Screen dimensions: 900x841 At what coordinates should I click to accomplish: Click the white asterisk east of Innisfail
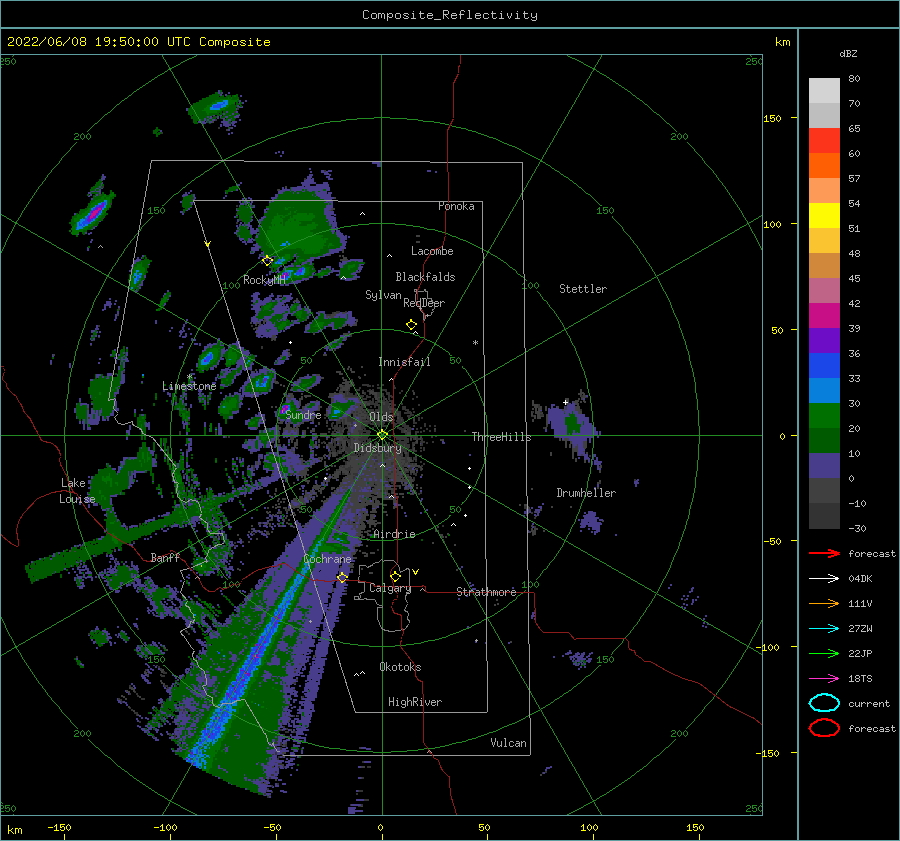pos(475,343)
